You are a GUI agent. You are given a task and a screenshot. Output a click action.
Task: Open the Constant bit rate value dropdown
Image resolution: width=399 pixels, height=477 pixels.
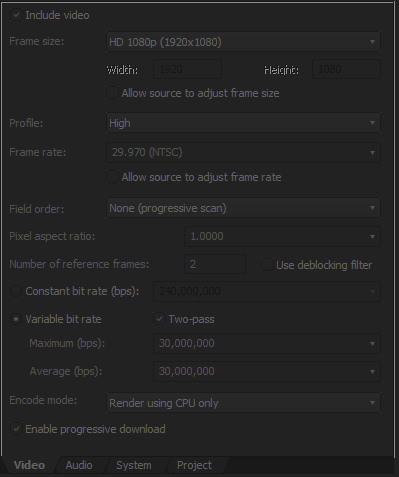[x=267, y=291]
